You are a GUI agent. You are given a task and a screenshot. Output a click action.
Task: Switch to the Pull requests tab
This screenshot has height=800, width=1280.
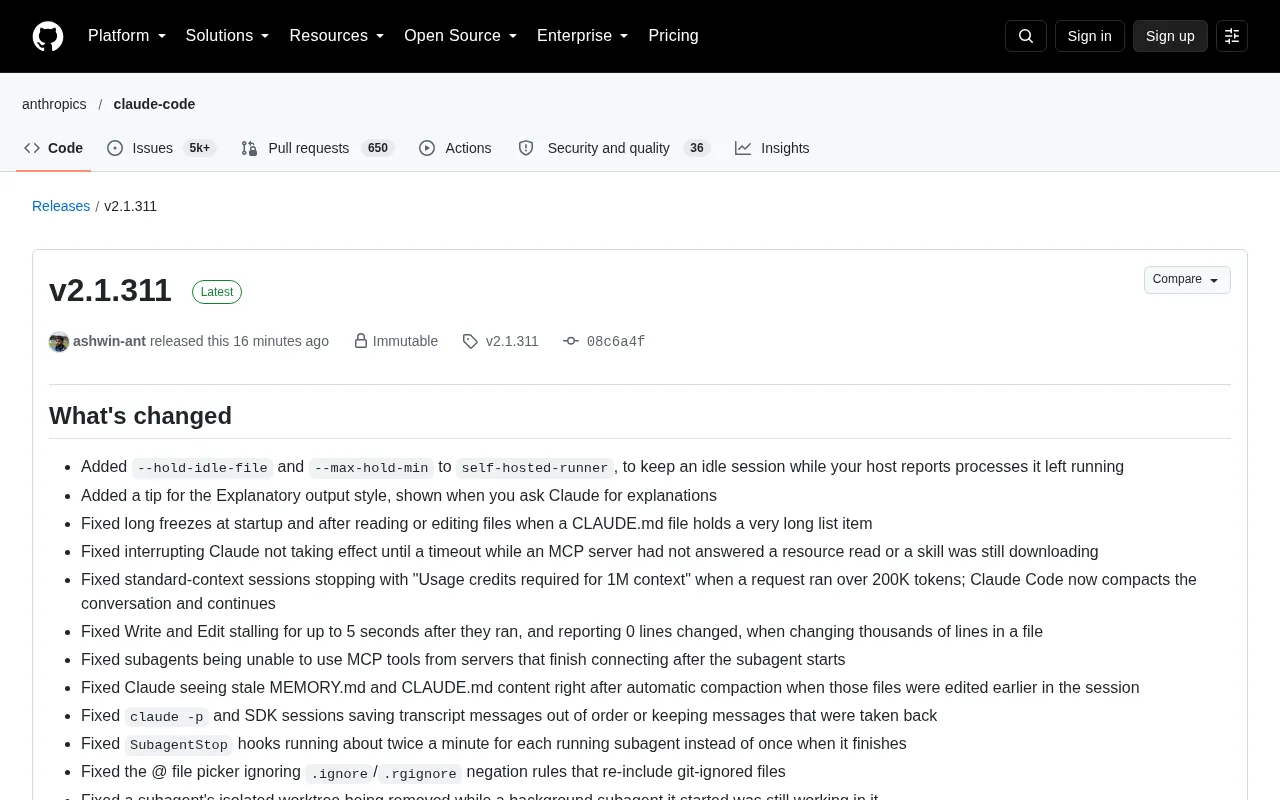[x=318, y=148]
